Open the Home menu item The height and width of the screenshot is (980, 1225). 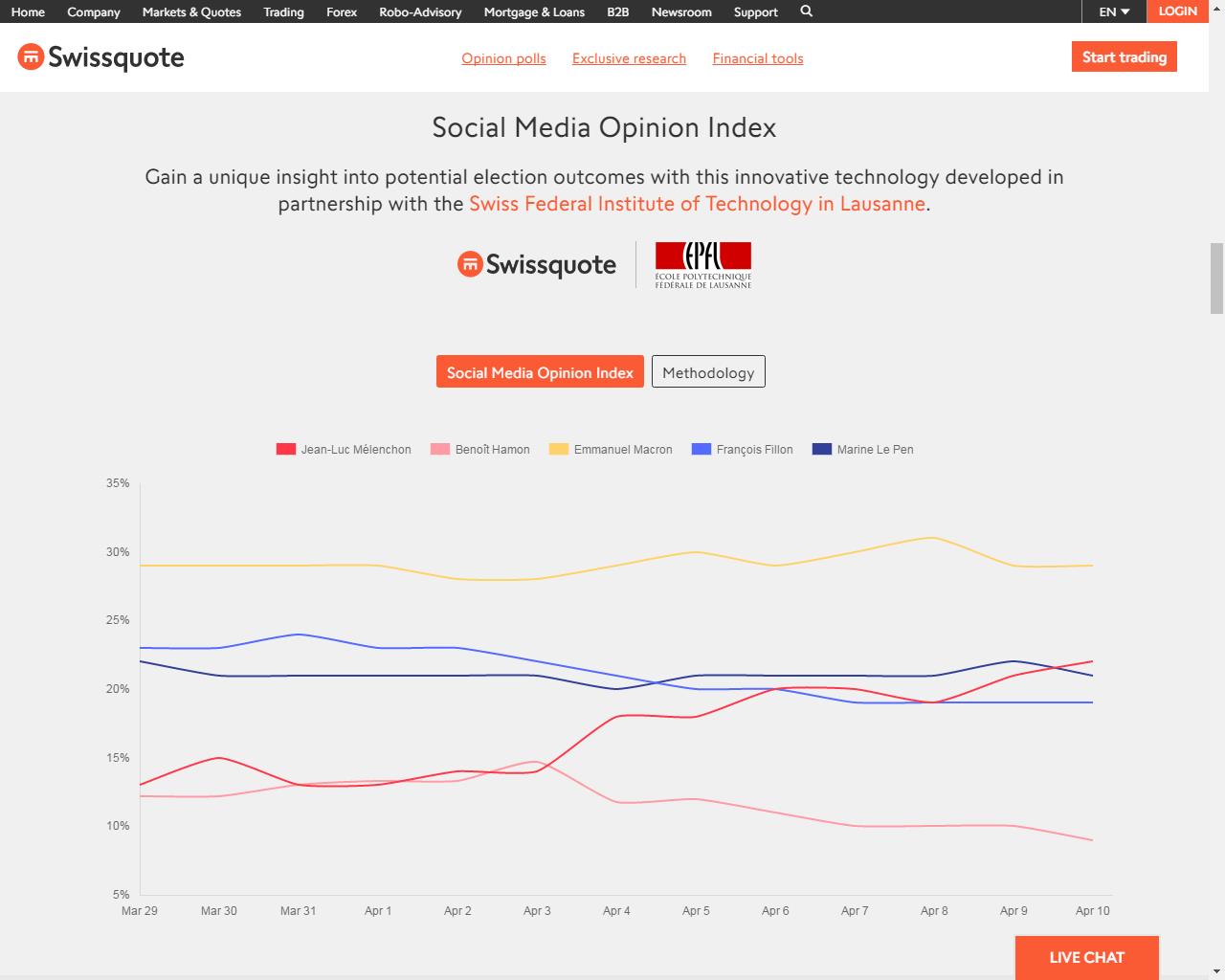28,12
